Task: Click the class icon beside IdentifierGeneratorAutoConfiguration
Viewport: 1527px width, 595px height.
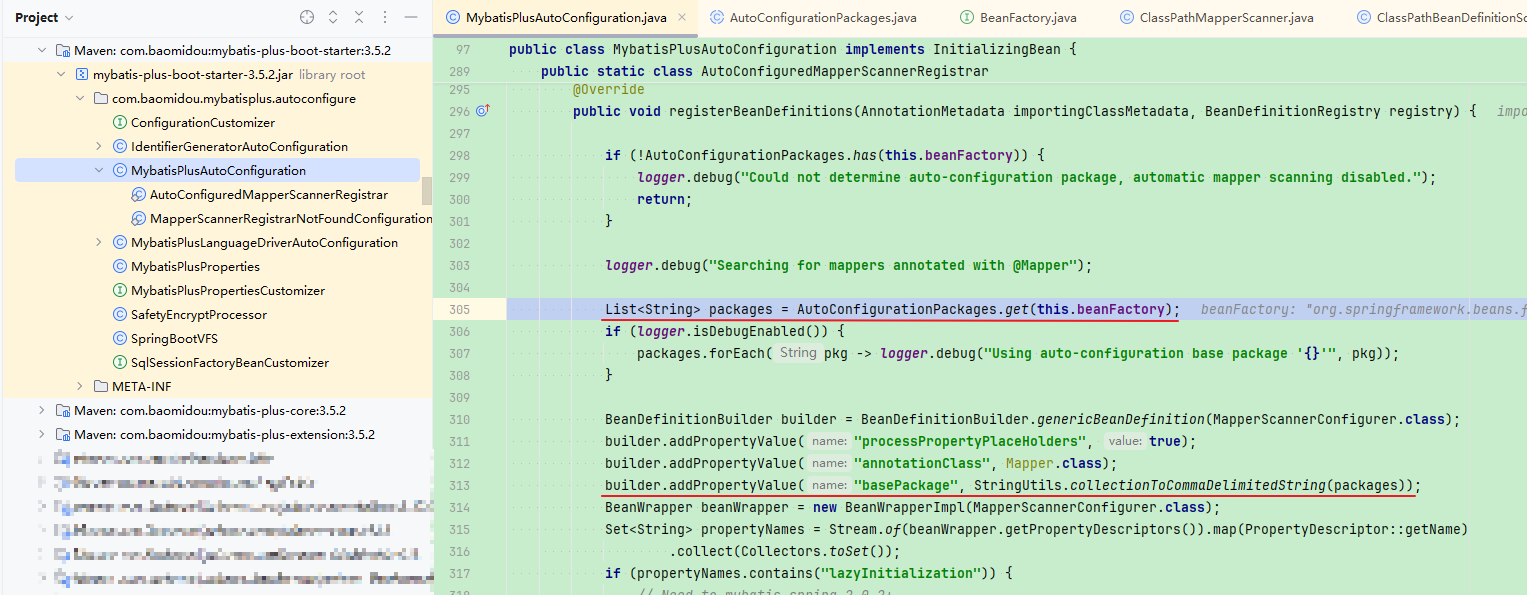Action: [x=120, y=147]
